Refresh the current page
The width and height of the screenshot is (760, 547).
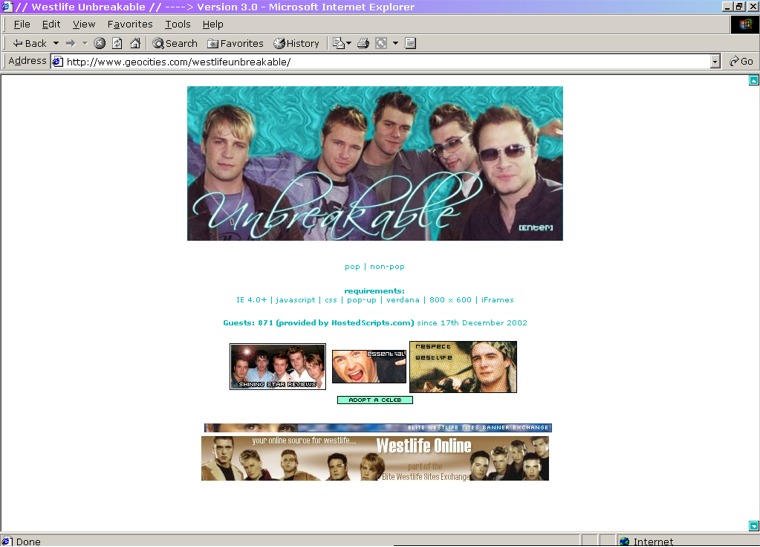point(117,43)
